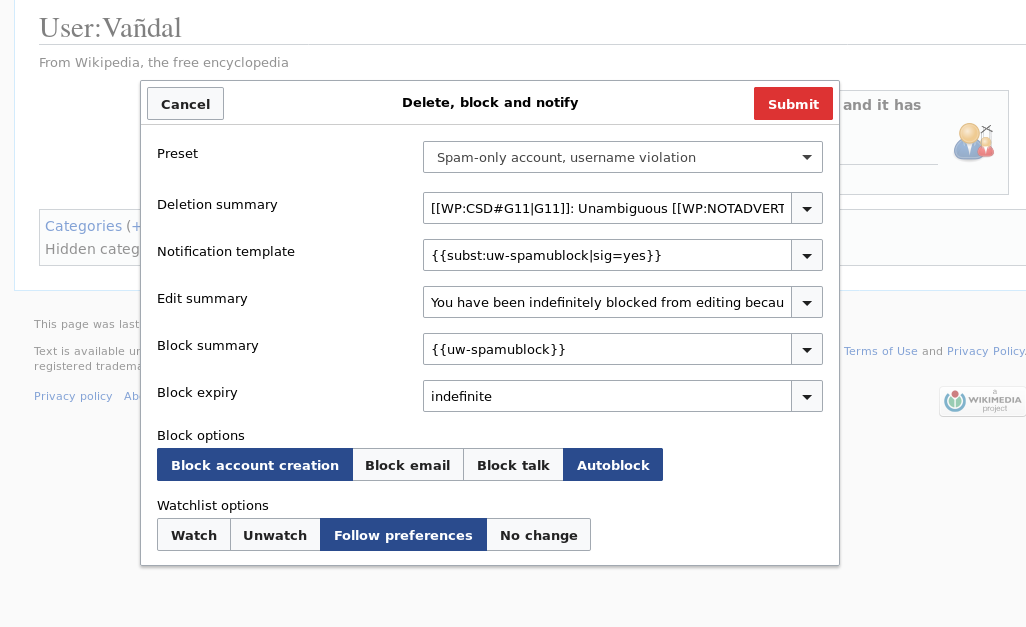Enable Block email
Viewport: 1026px width, 627px height.
point(408,464)
